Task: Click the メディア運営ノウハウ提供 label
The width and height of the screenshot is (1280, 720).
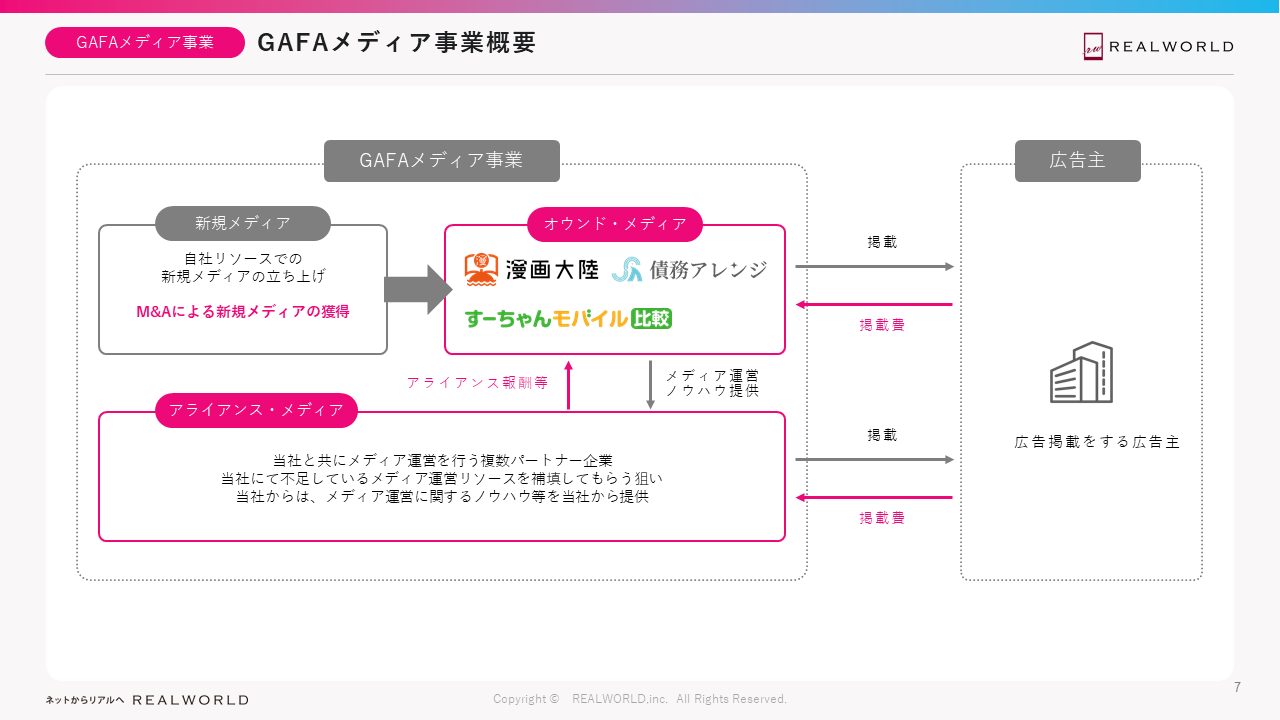Action: (x=713, y=383)
